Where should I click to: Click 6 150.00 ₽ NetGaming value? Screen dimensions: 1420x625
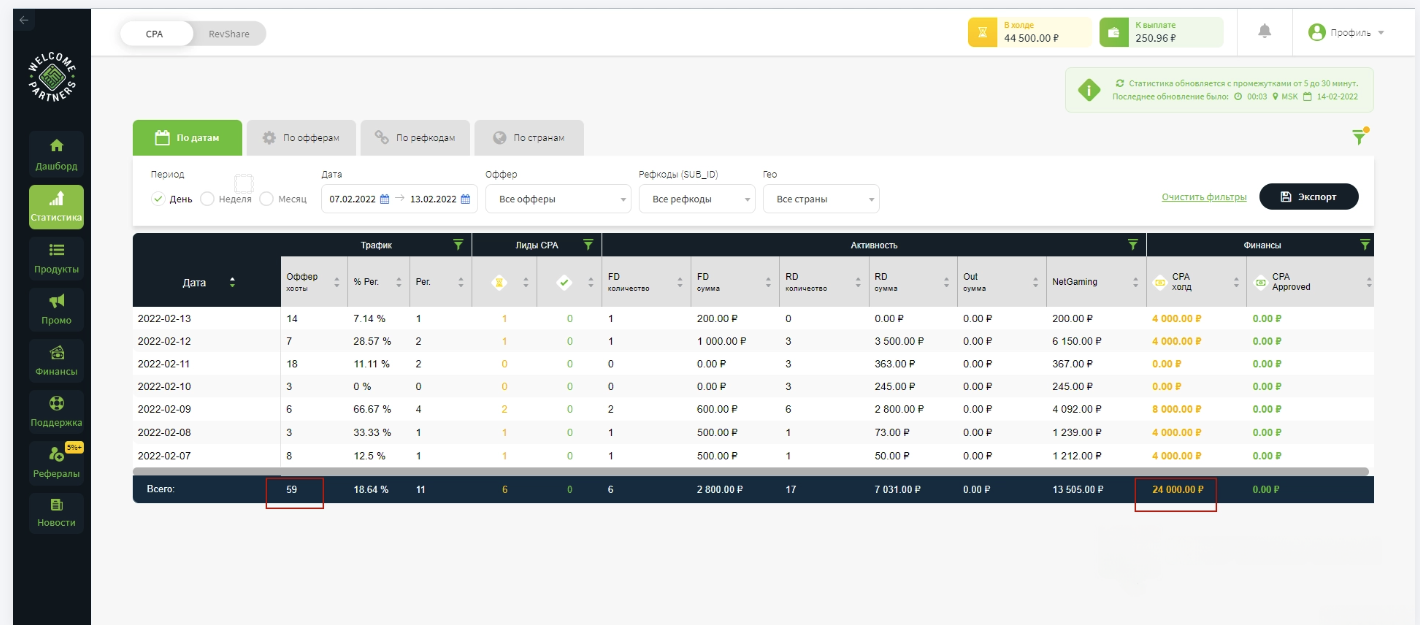[x=1077, y=341]
